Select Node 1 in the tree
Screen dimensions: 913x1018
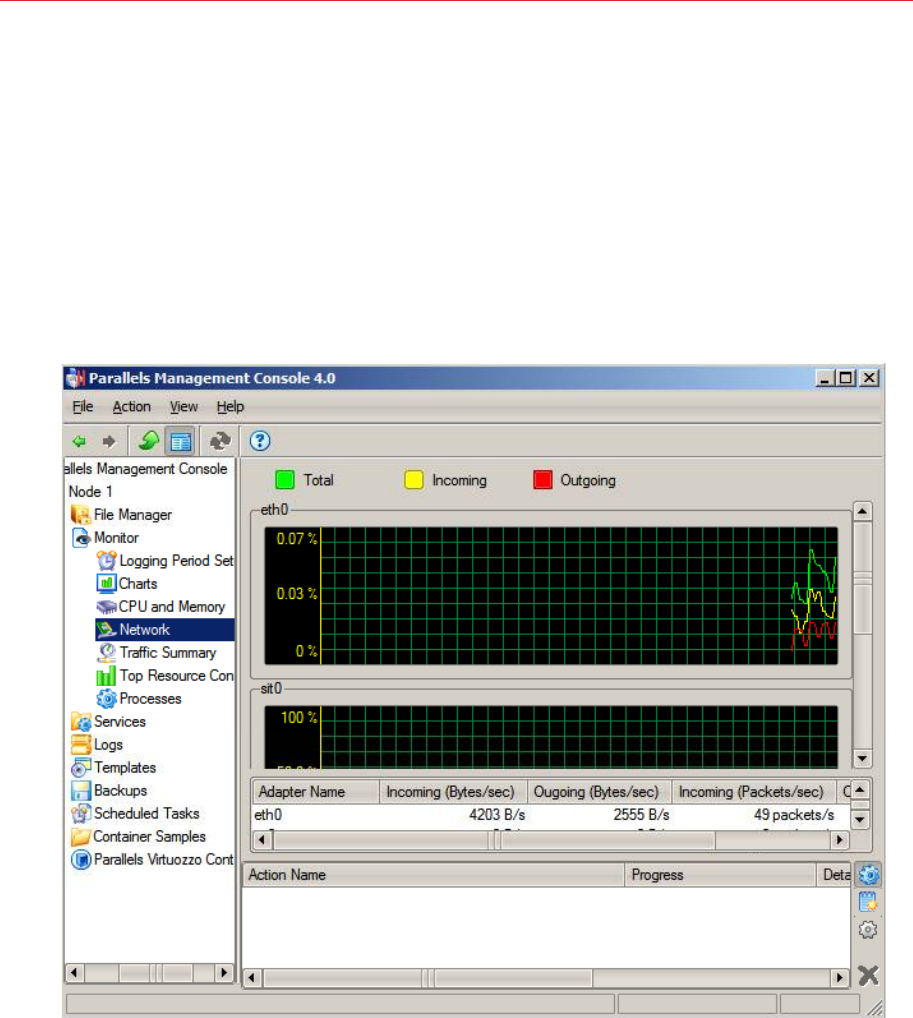91,491
